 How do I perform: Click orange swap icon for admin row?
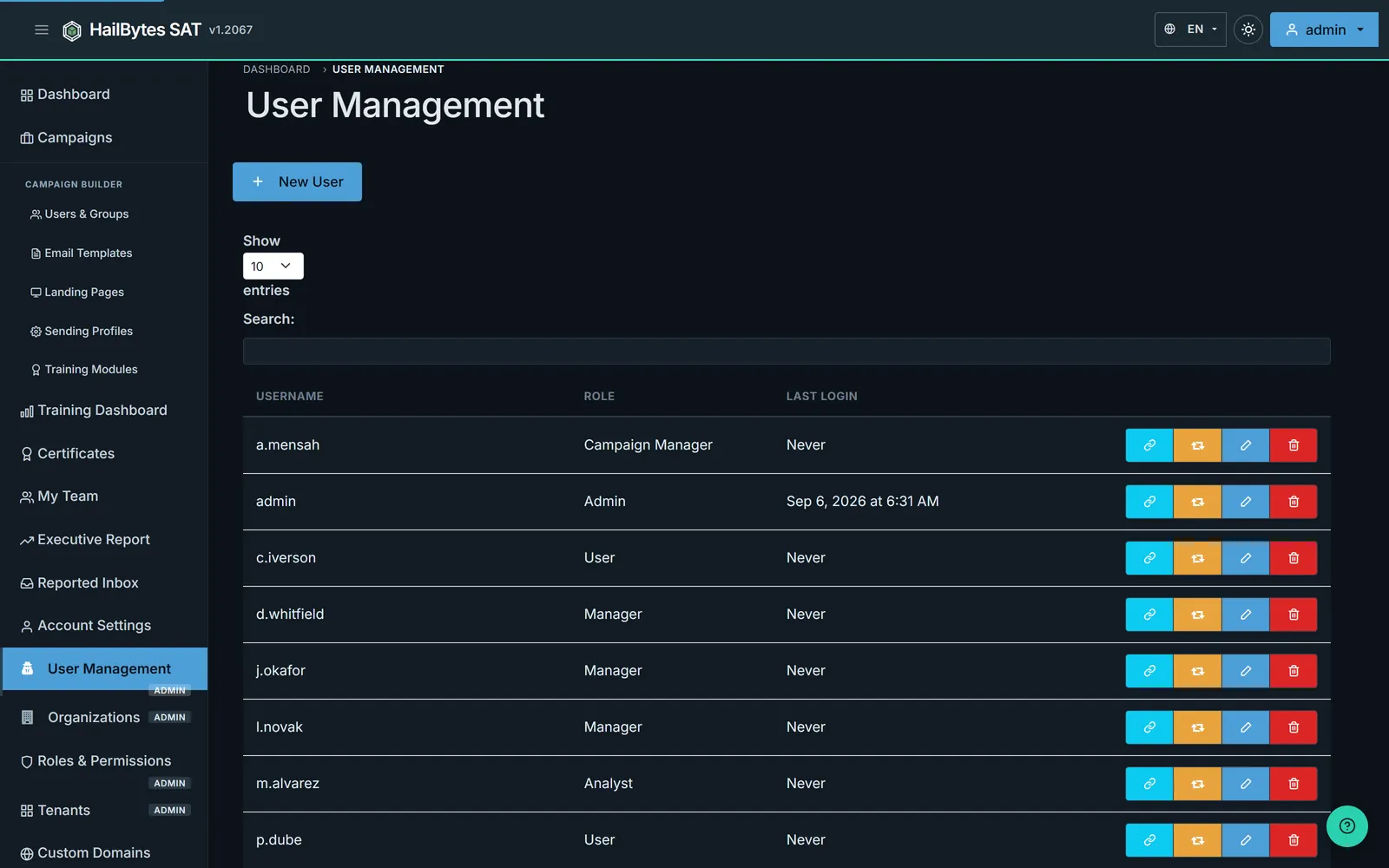(1197, 502)
